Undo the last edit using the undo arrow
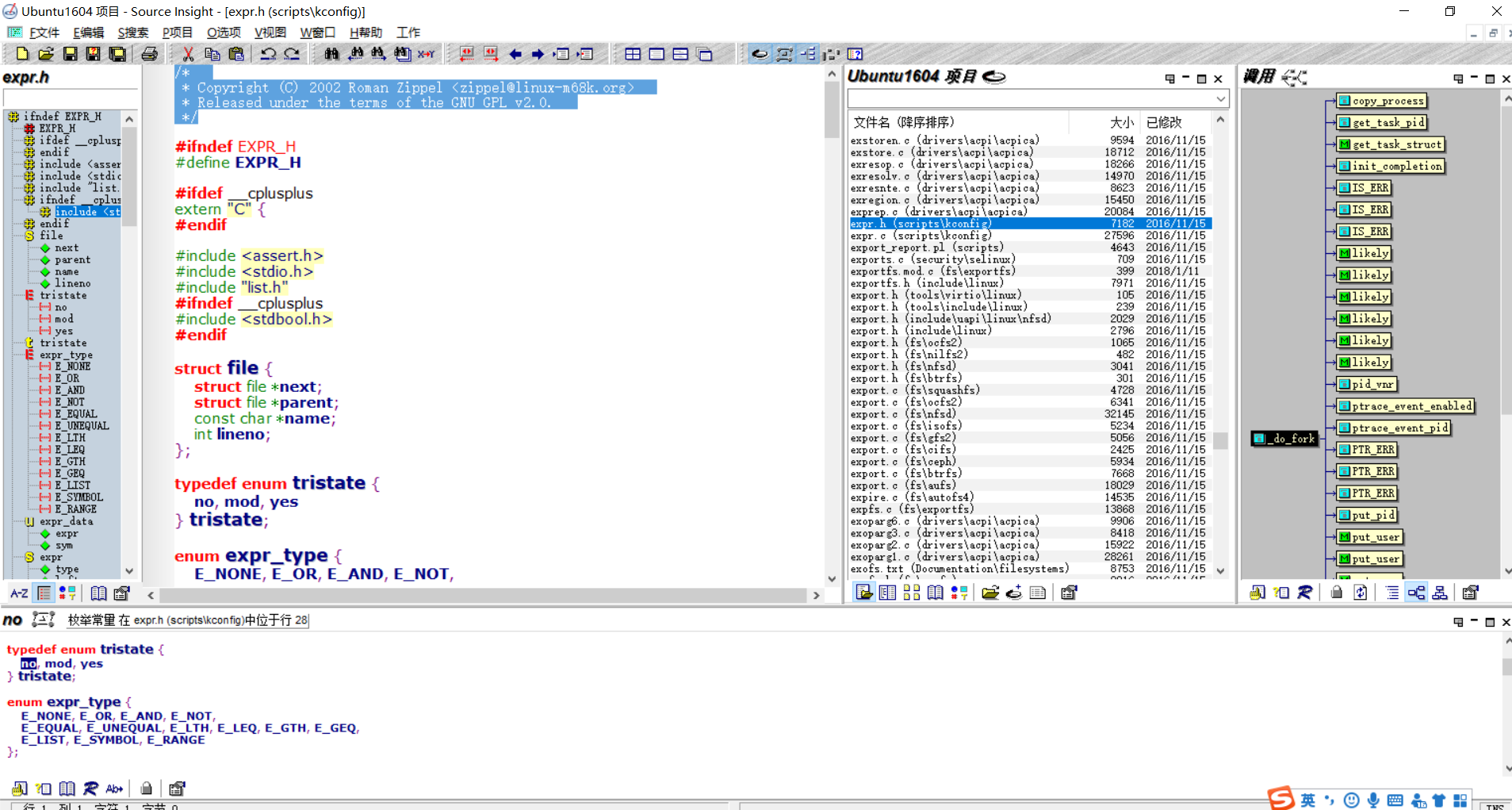 pyautogui.click(x=270, y=54)
